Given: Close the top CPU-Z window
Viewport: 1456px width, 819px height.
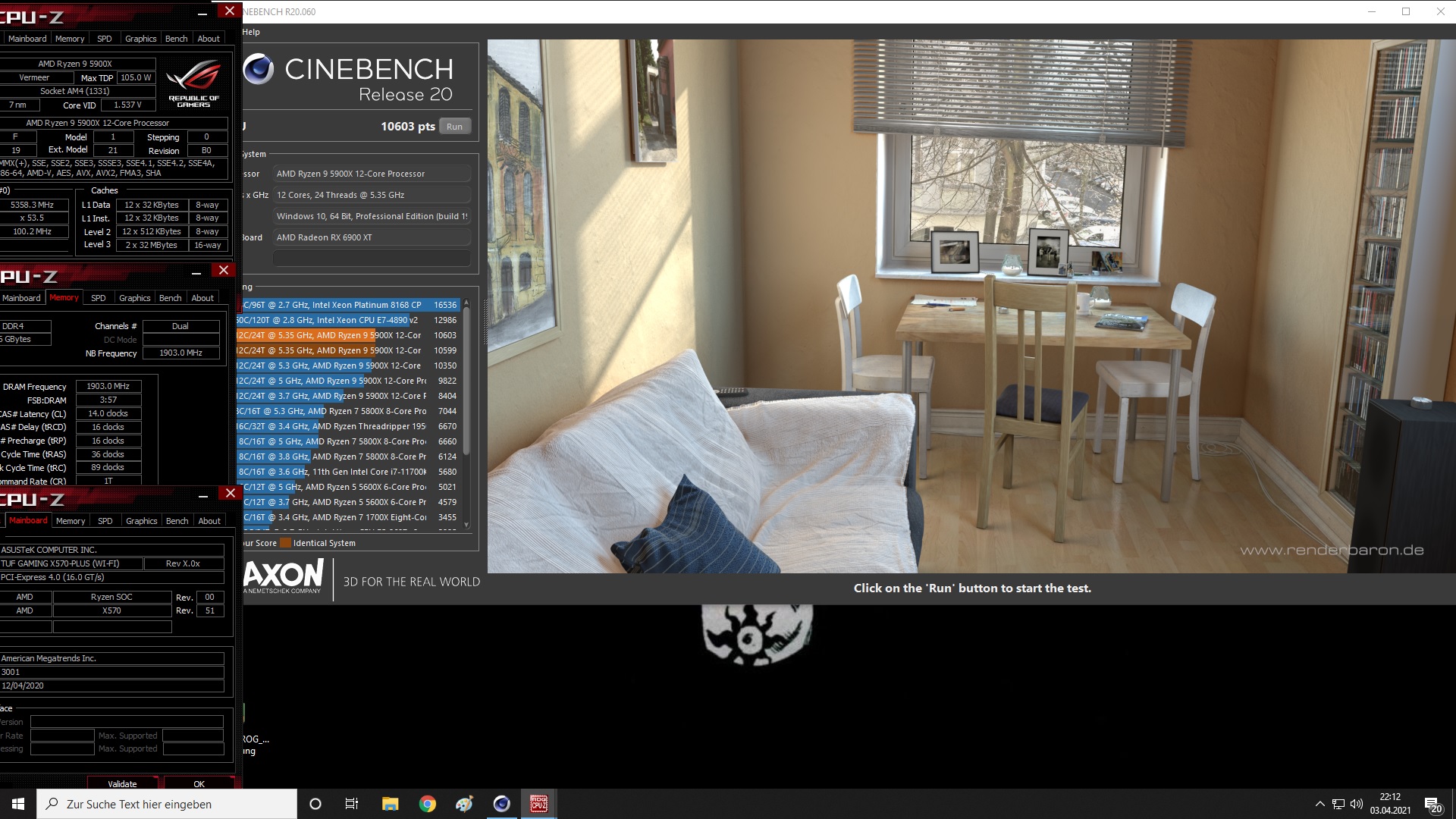Looking at the screenshot, I should point(229,11).
